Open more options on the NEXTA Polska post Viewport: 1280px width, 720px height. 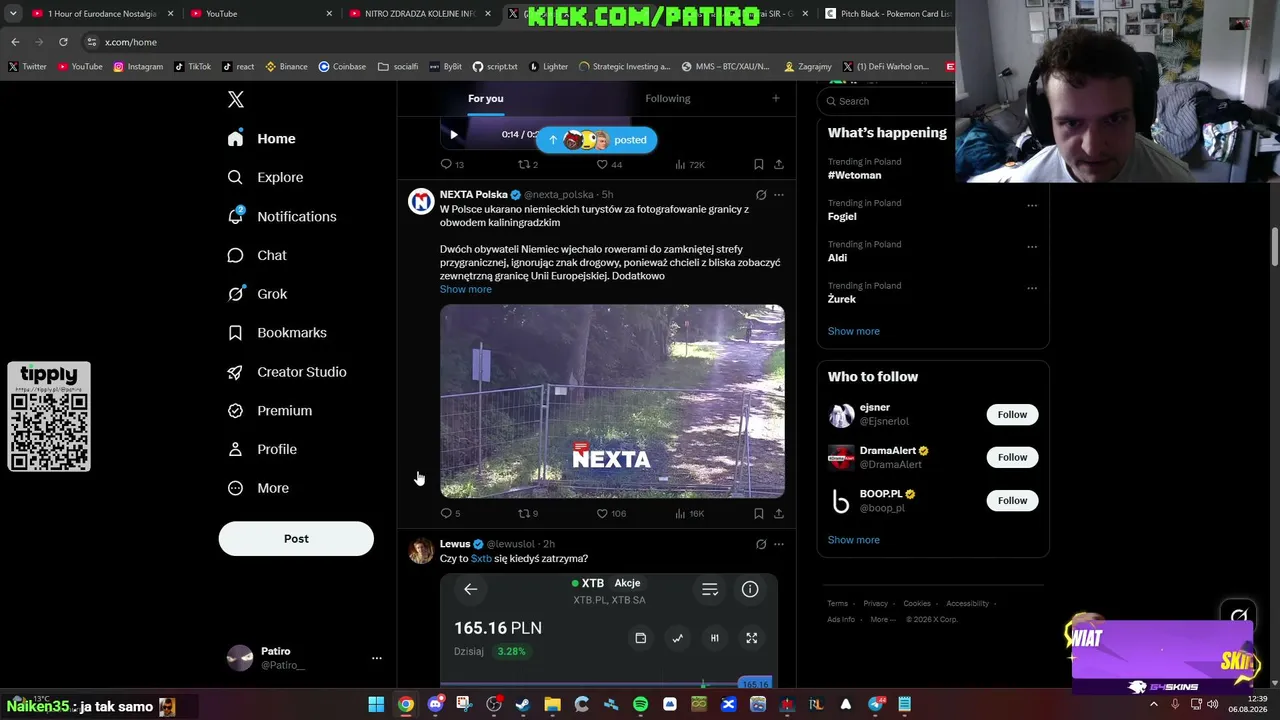[x=779, y=194]
